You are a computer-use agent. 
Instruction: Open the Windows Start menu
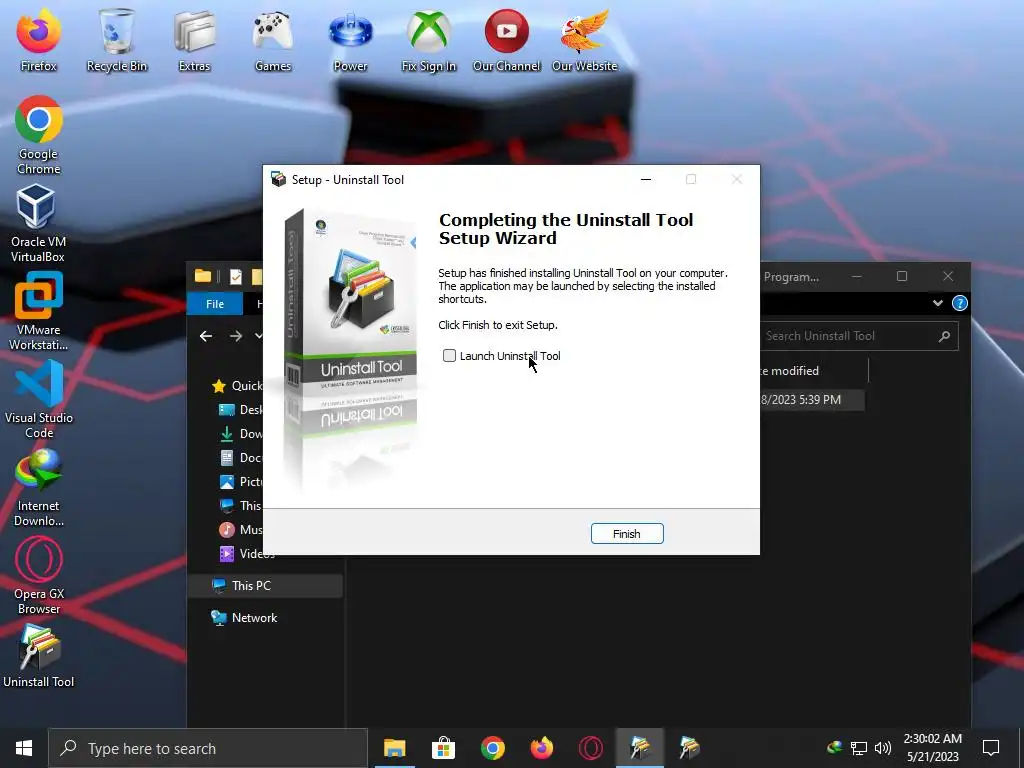point(24,748)
